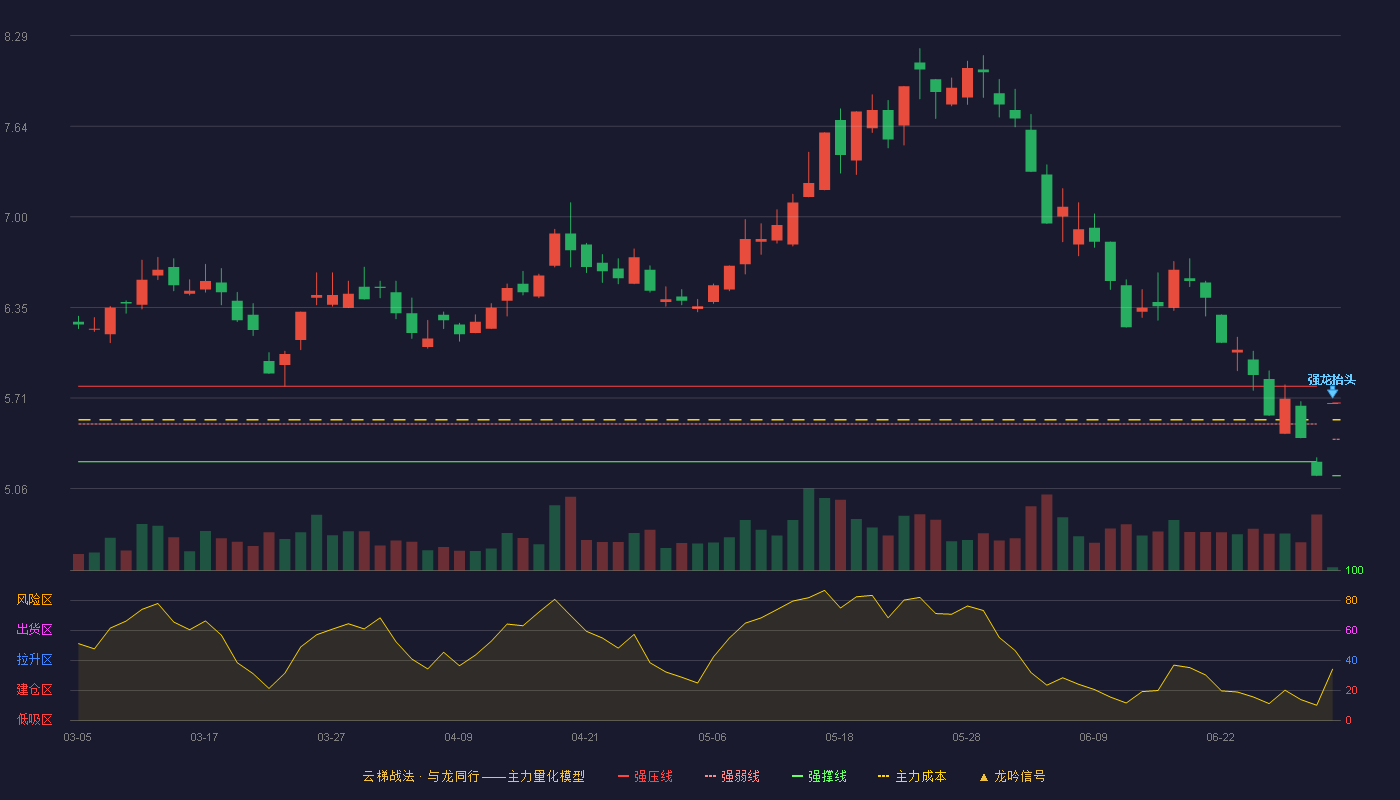Click the red 0 indicator axis value
Viewport: 1400px width, 800px height.
tap(1348, 720)
